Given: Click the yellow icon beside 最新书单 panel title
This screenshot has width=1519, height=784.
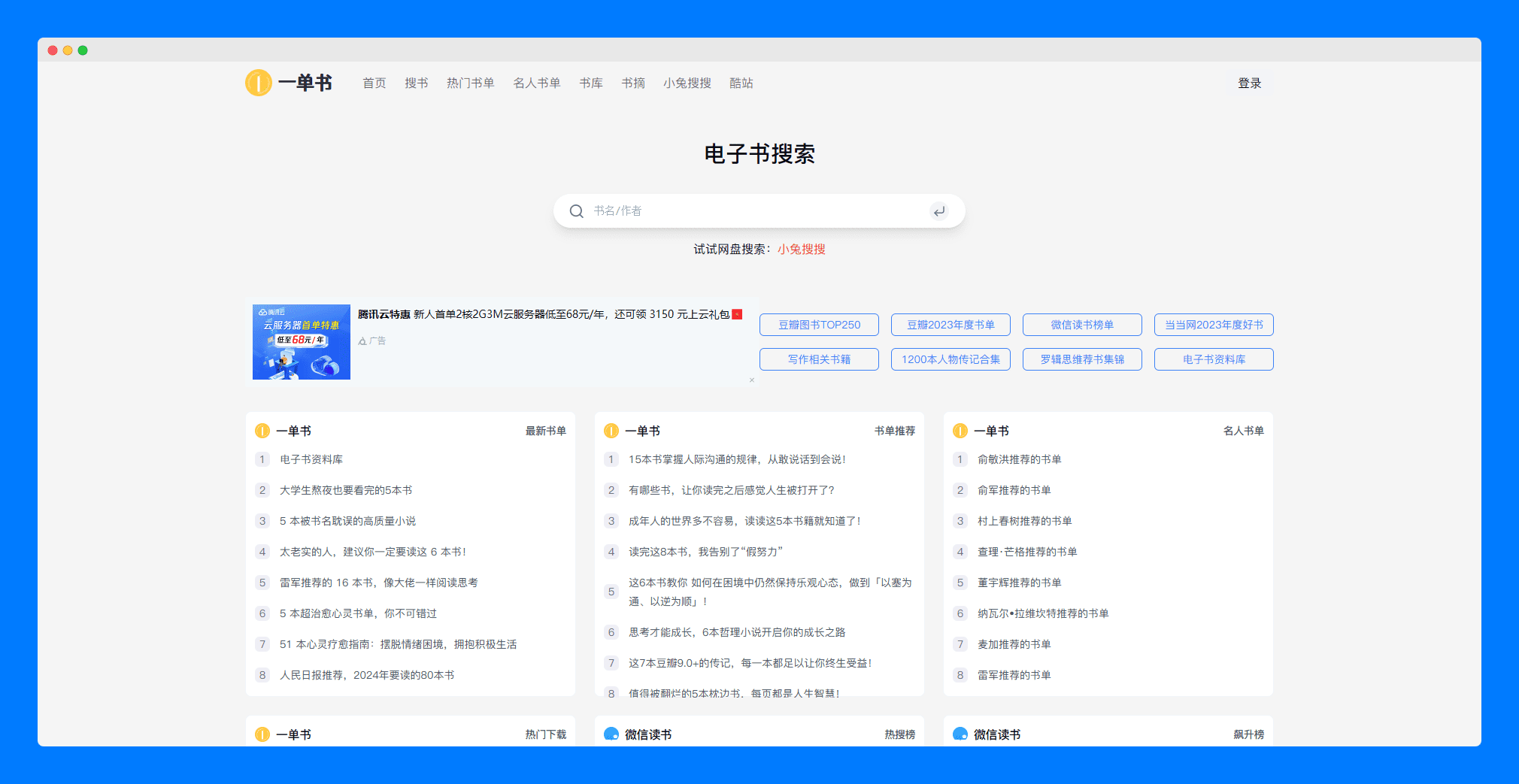Looking at the screenshot, I should click(262, 430).
